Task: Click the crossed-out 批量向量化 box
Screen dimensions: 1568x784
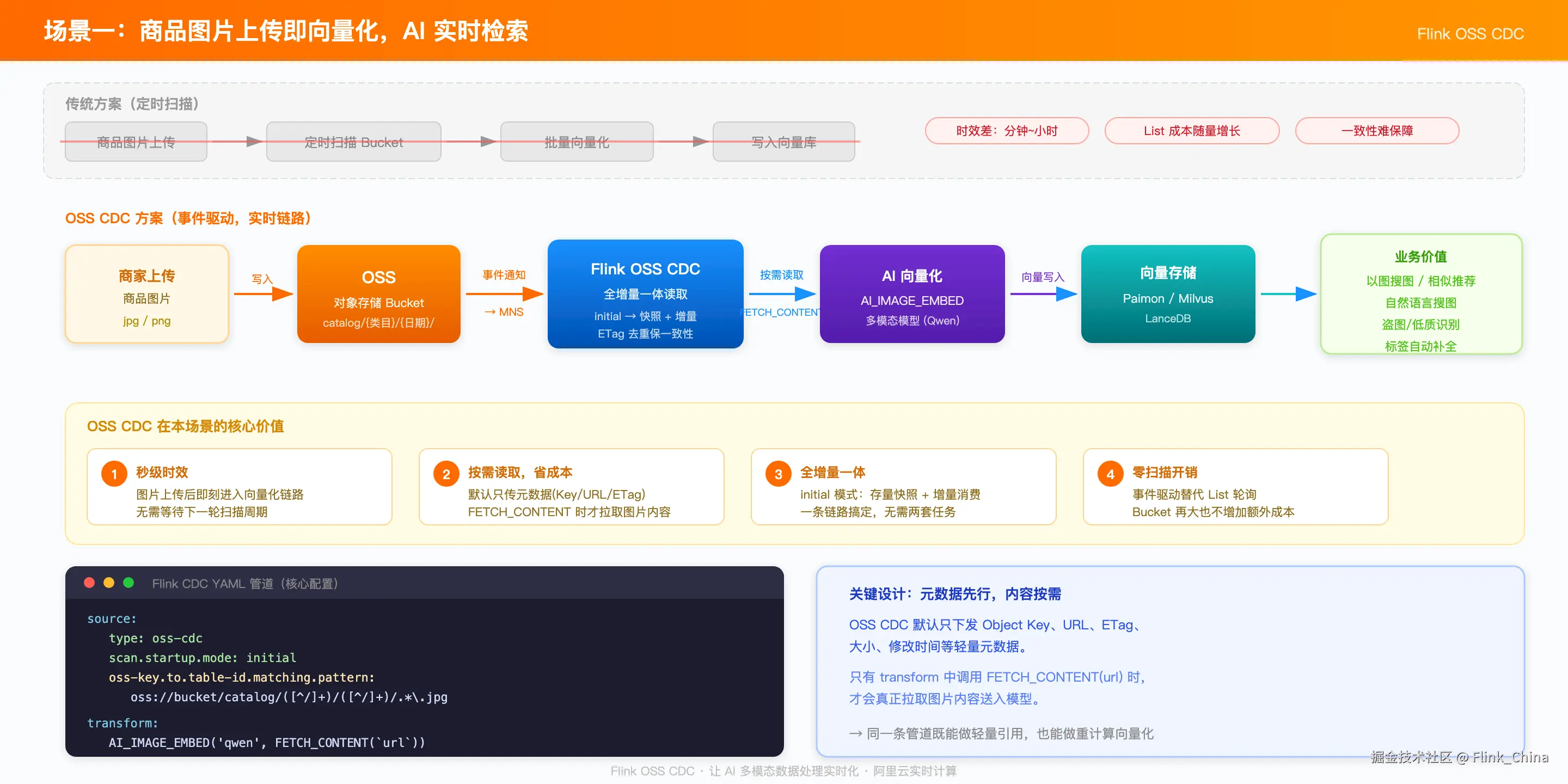Action: (x=577, y=142)
